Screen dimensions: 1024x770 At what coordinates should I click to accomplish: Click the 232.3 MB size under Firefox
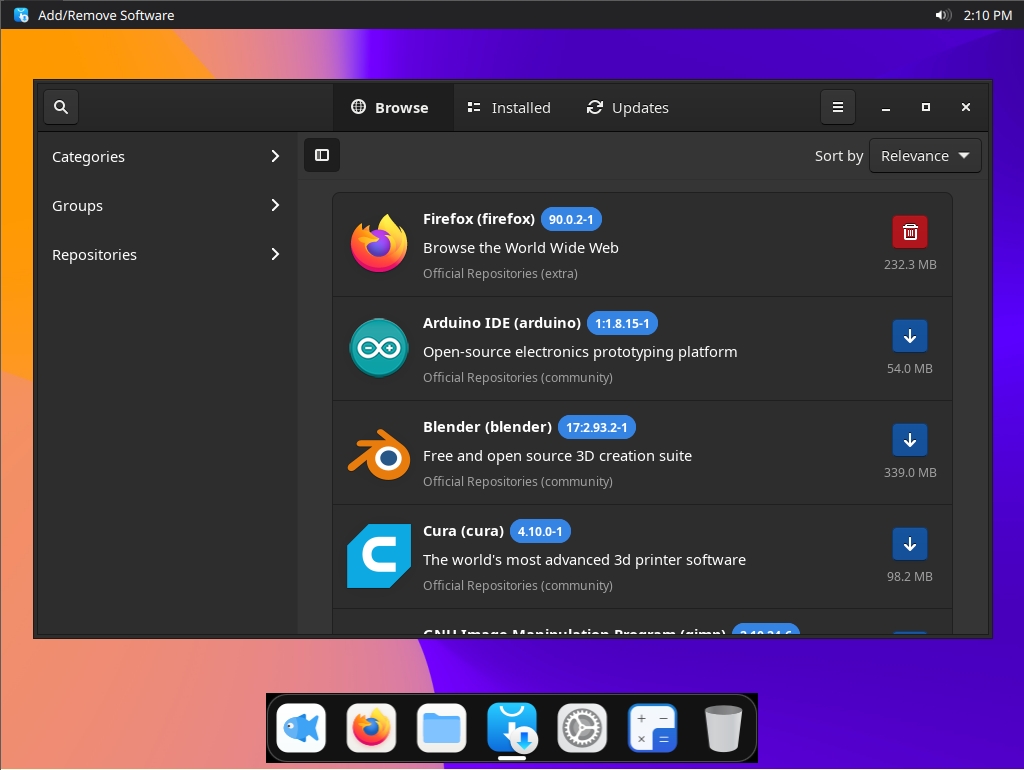910,265
